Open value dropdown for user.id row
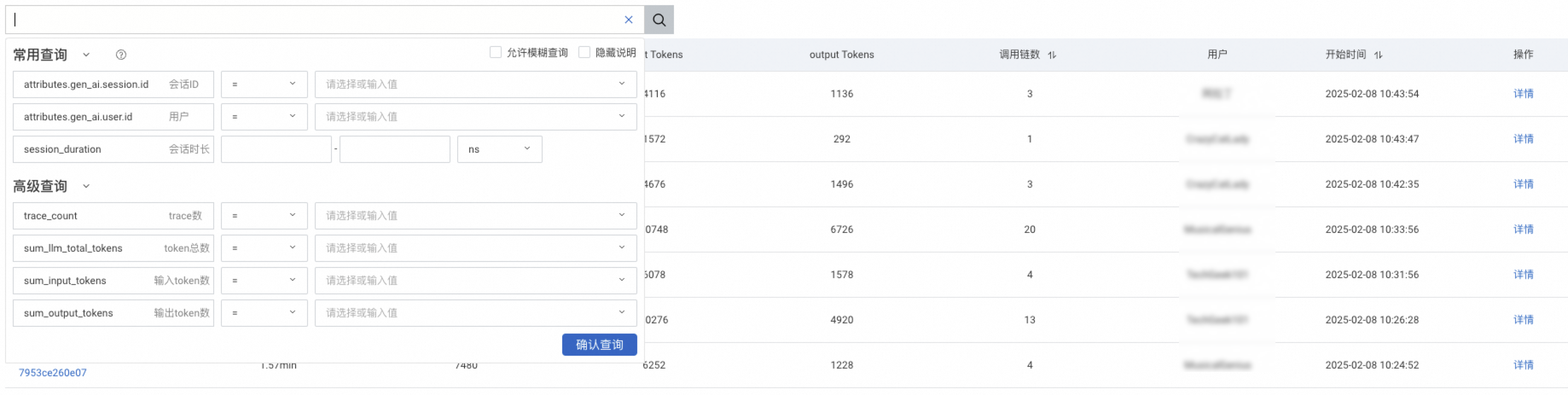Screen dimensions: 1568x395 pos(475,117)
